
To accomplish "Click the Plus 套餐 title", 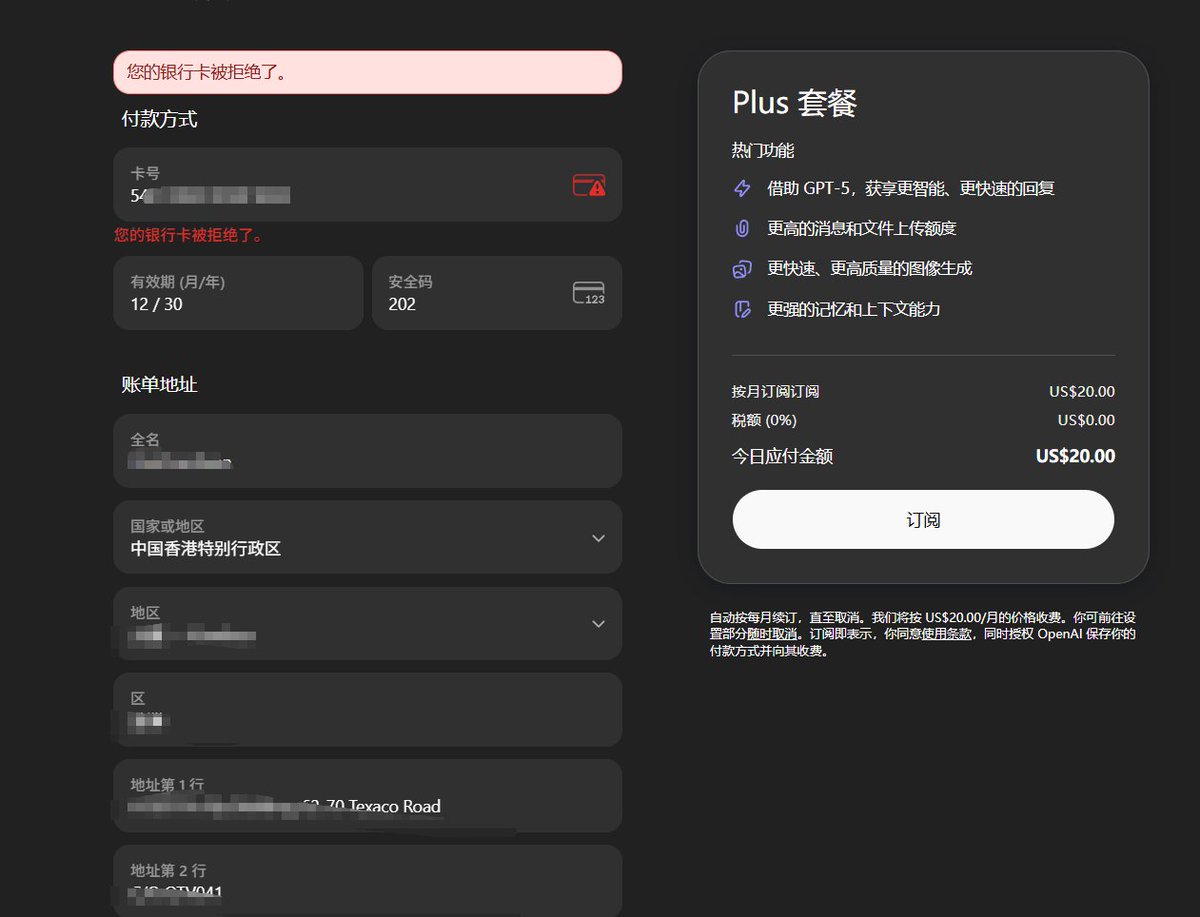I will [x=795, y=103].
